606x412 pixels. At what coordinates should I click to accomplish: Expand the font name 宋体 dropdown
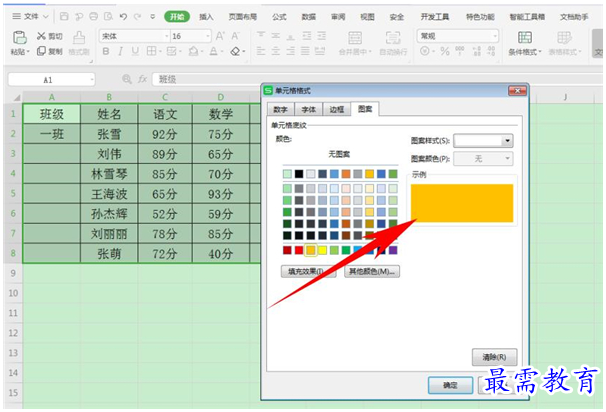pos(167,36)
